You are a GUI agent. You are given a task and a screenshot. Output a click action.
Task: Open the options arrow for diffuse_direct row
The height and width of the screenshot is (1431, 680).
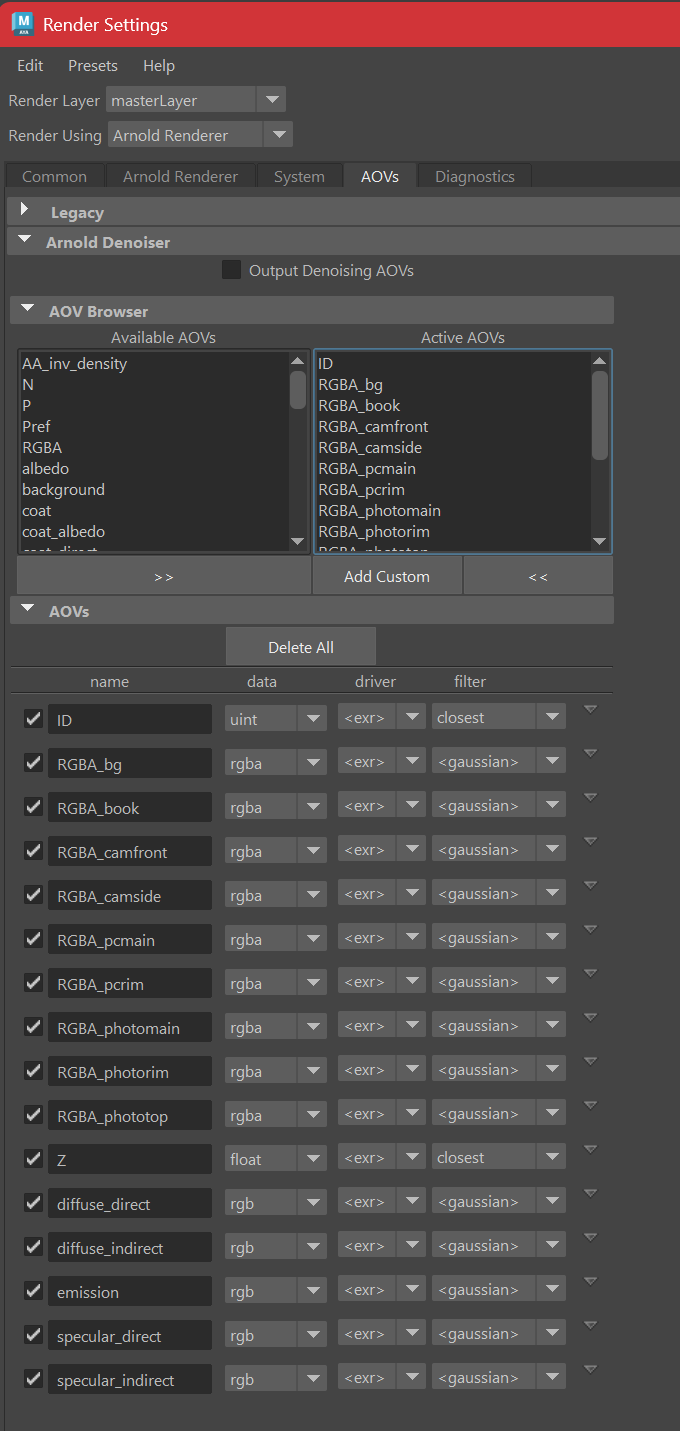(x=590, y=1193)
